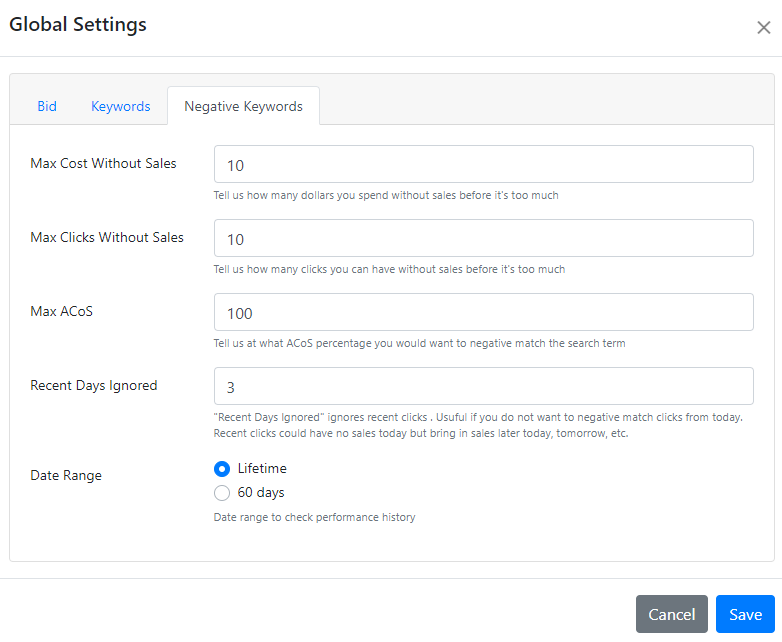782x642 pixels.
Task: Click the Max Clicks Without Sales label
Action: pyautogui.click(x=107, y=237)
